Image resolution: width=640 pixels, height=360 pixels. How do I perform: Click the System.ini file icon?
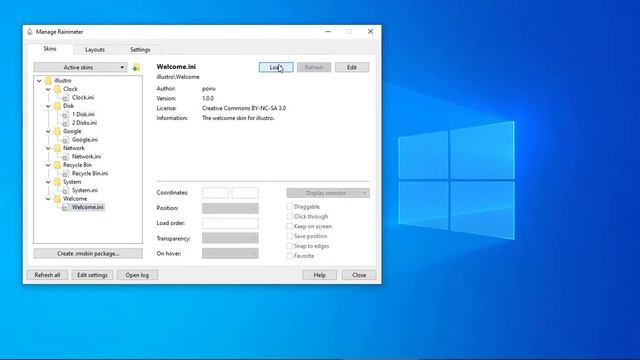[65, 190]
